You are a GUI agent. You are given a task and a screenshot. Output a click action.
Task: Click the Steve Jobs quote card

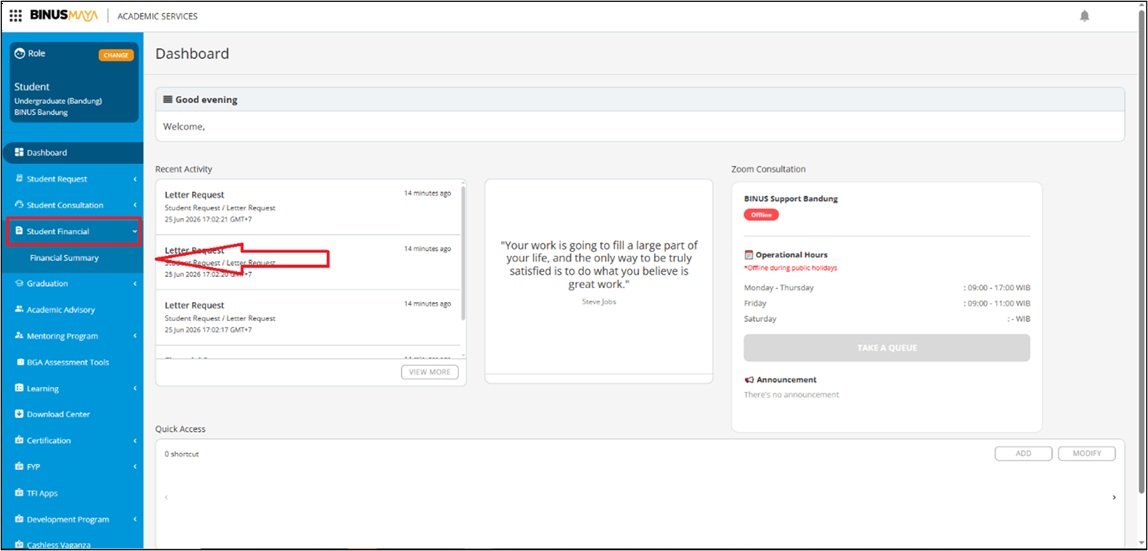599,281
